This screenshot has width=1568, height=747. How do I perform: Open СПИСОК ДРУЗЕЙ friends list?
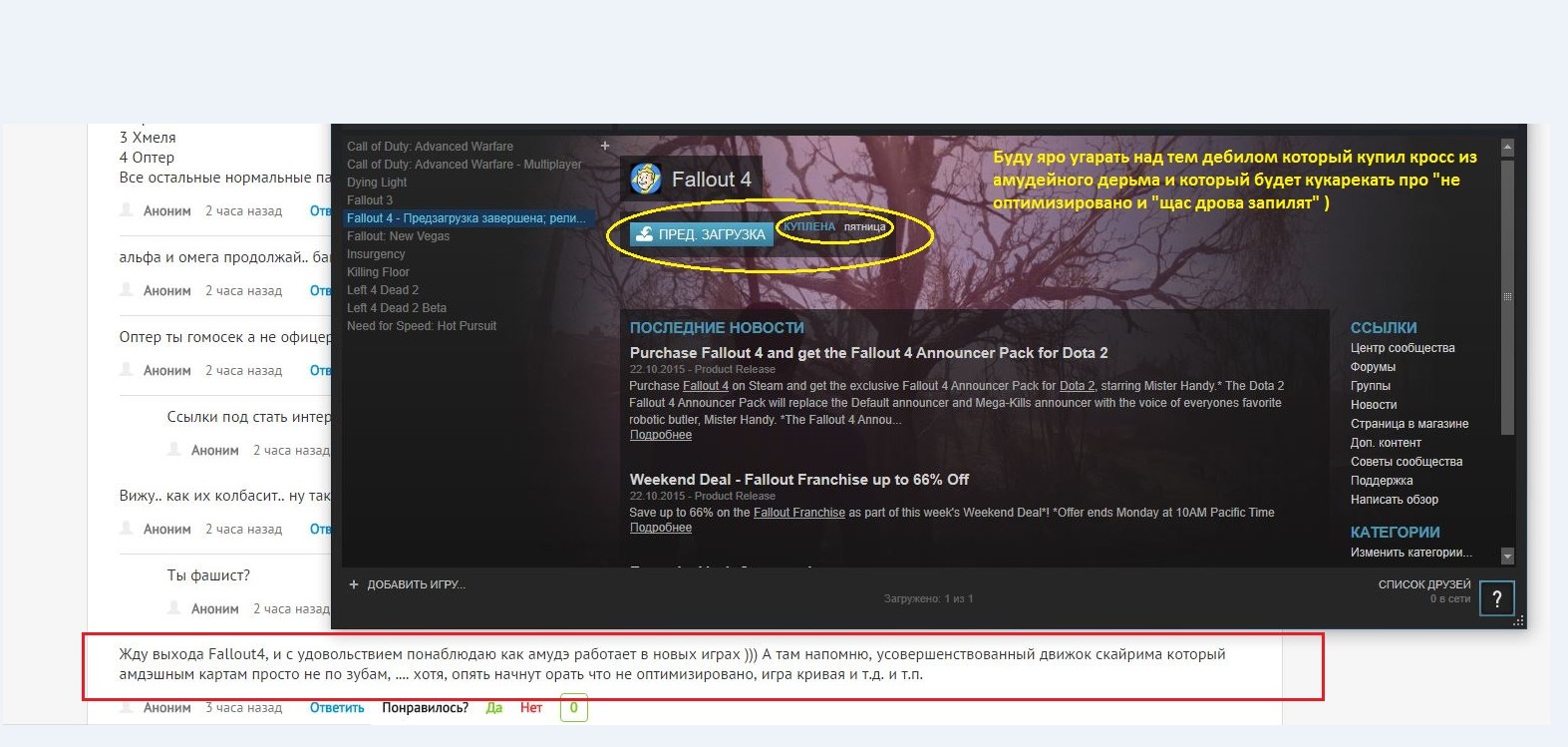1423,584
